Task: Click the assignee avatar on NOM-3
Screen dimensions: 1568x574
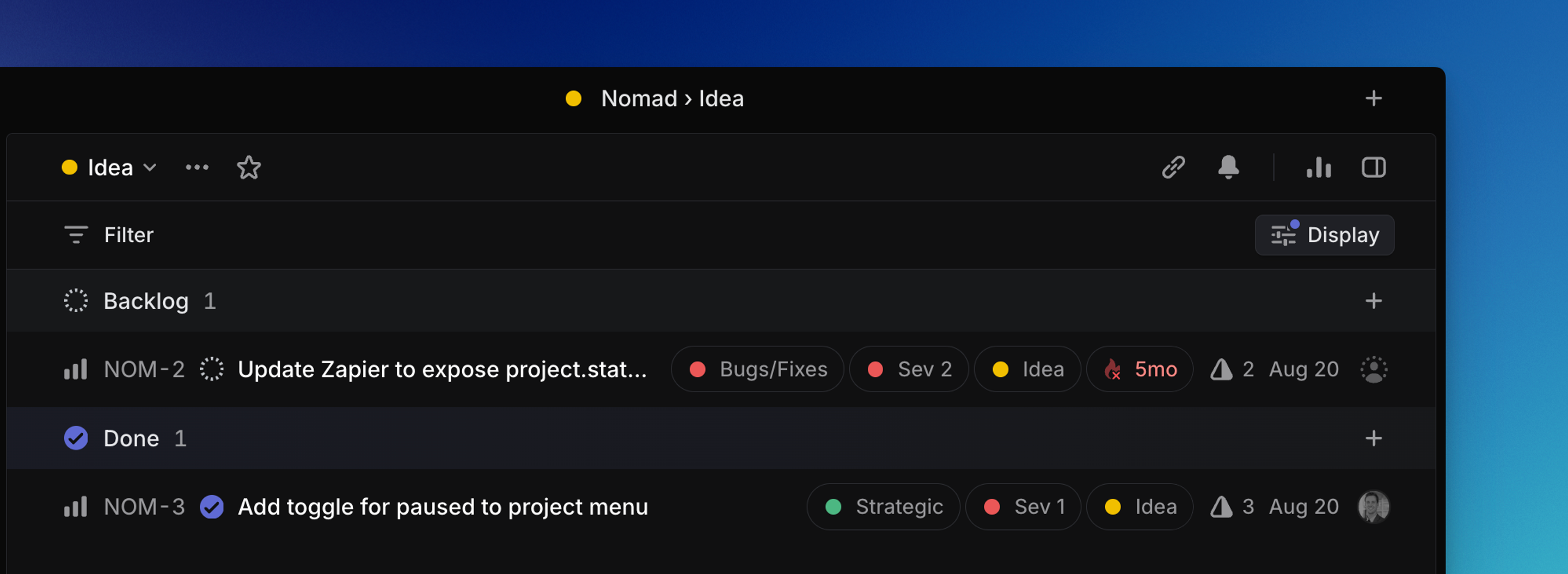Action: coord(1374,506)
